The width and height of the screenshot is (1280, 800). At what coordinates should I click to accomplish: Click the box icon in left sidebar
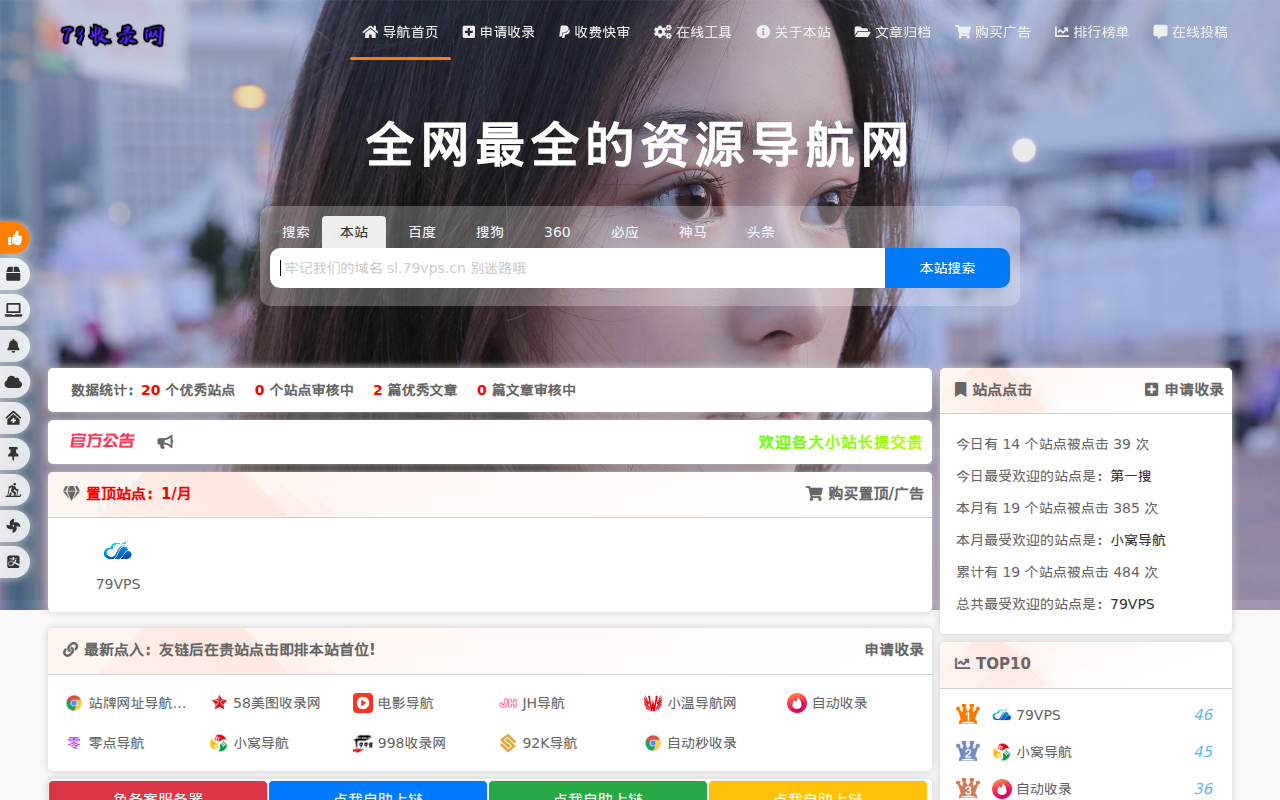coord(14,274)
